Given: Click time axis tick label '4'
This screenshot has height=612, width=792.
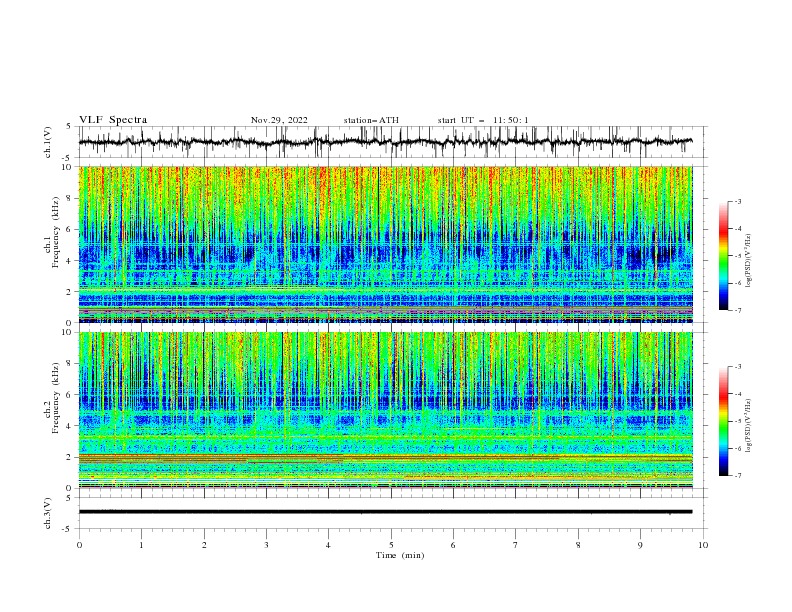Looking at the screenshot, I should [x=329, y=545].
